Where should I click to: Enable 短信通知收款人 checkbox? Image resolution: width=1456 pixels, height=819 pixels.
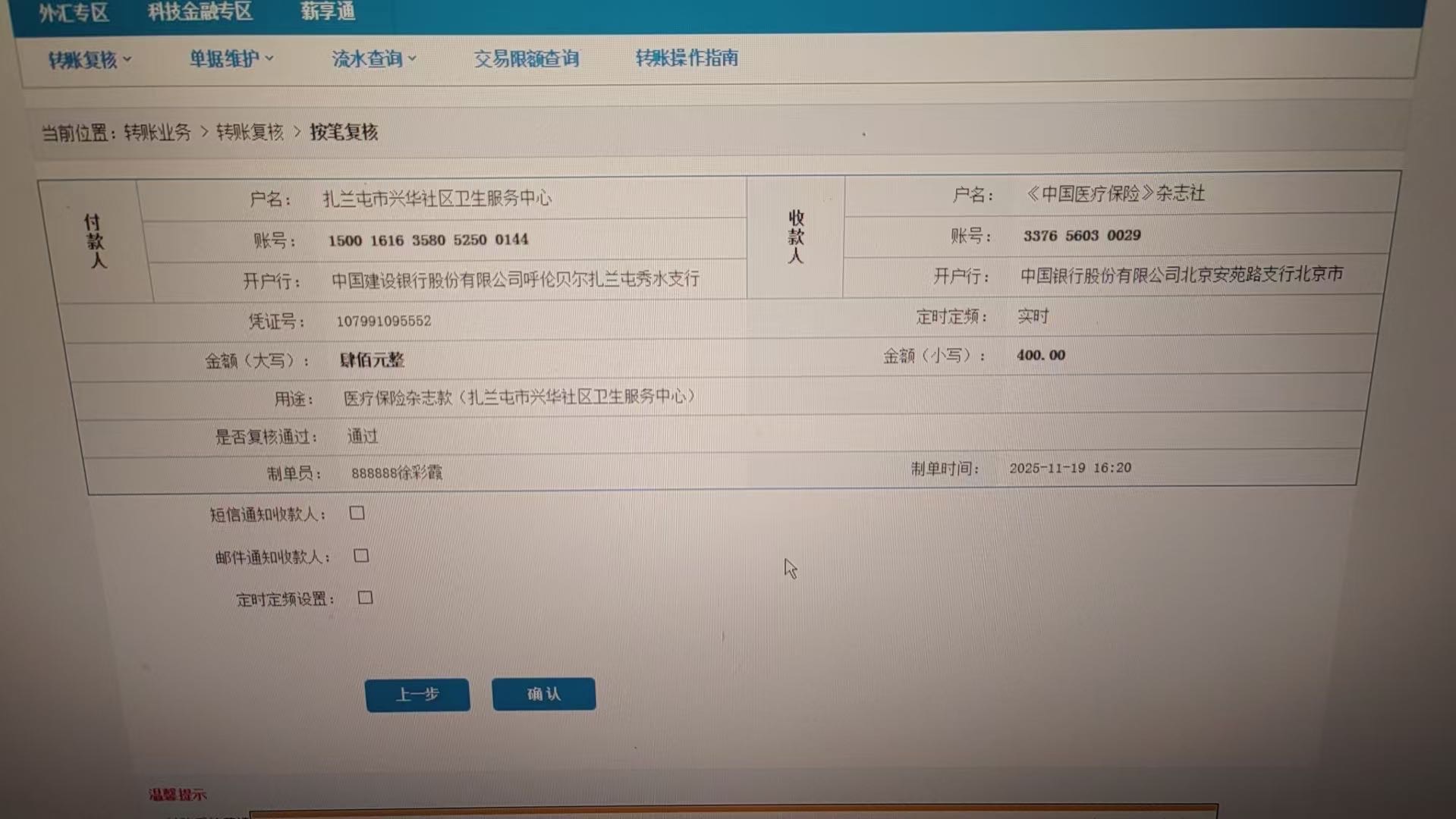click(357, 513)
